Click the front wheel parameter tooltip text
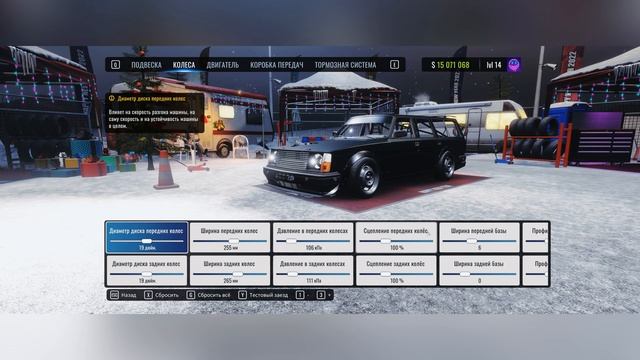The width and height of the screenshot is (640, 360). pyautogui.click(x=153, y=119)
